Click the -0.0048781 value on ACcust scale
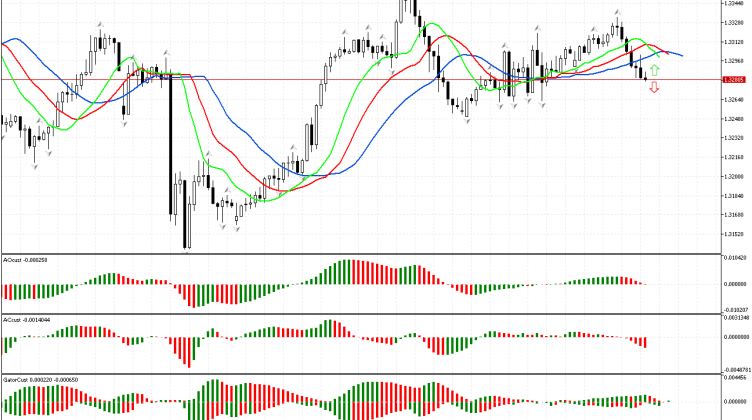The width and height of the screenshot is (752, 420). [735, 368]
